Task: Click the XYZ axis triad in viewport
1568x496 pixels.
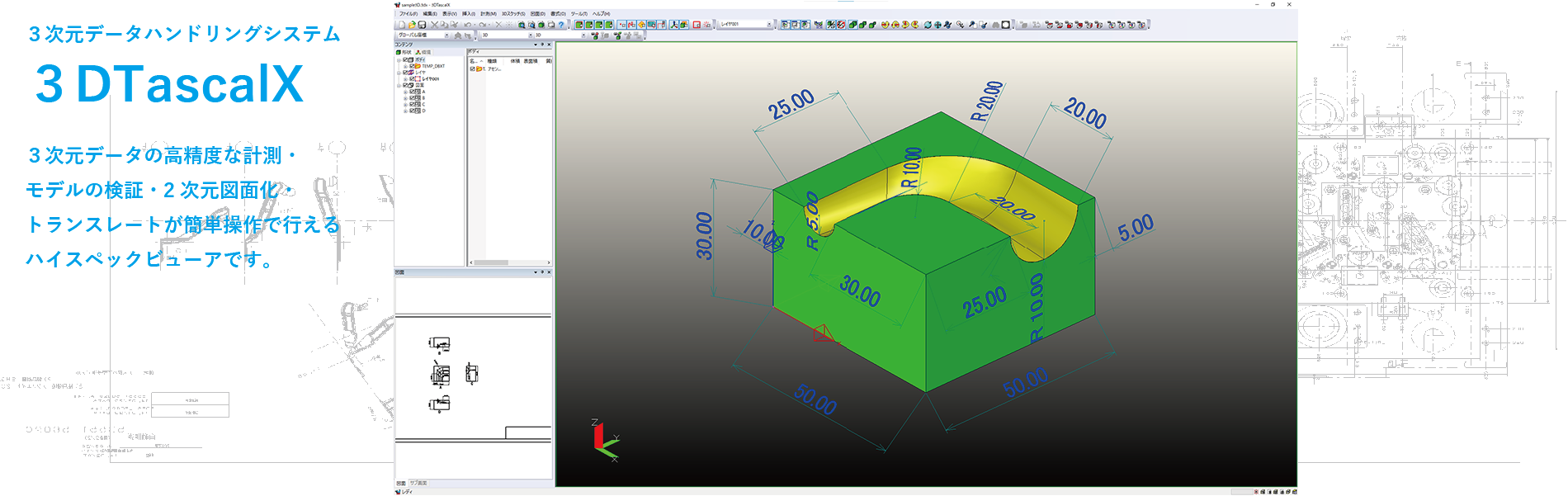Action: 606,441
